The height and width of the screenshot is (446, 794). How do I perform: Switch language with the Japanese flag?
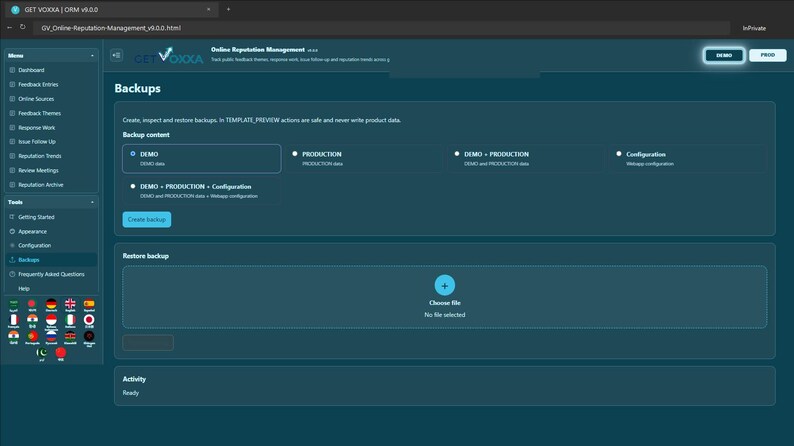coord(89,321)
